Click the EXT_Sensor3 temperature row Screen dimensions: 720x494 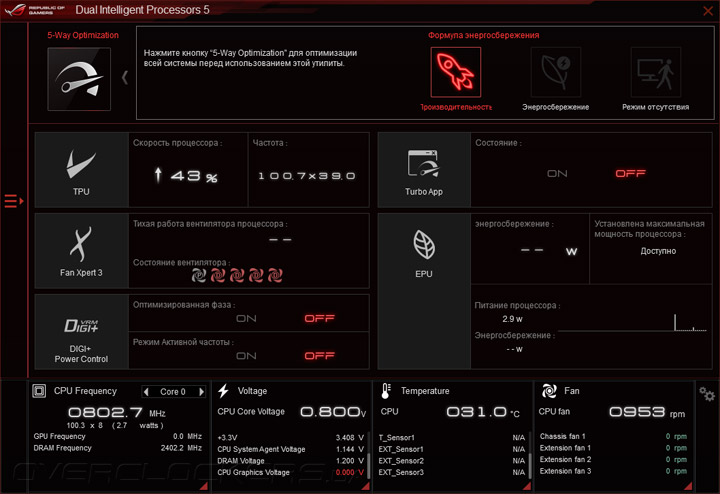pos(452,472)
